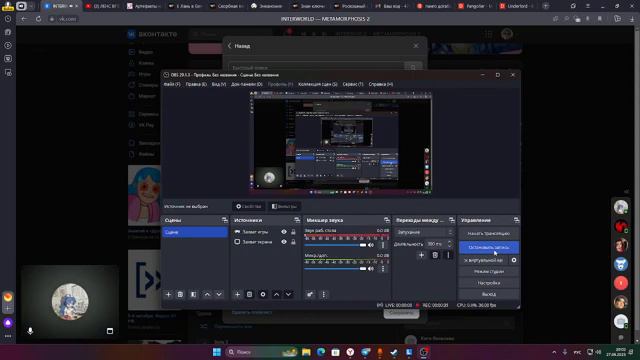
Task: Toggle visibility of Захват экрана source
Action: click(x=284, y=242)
